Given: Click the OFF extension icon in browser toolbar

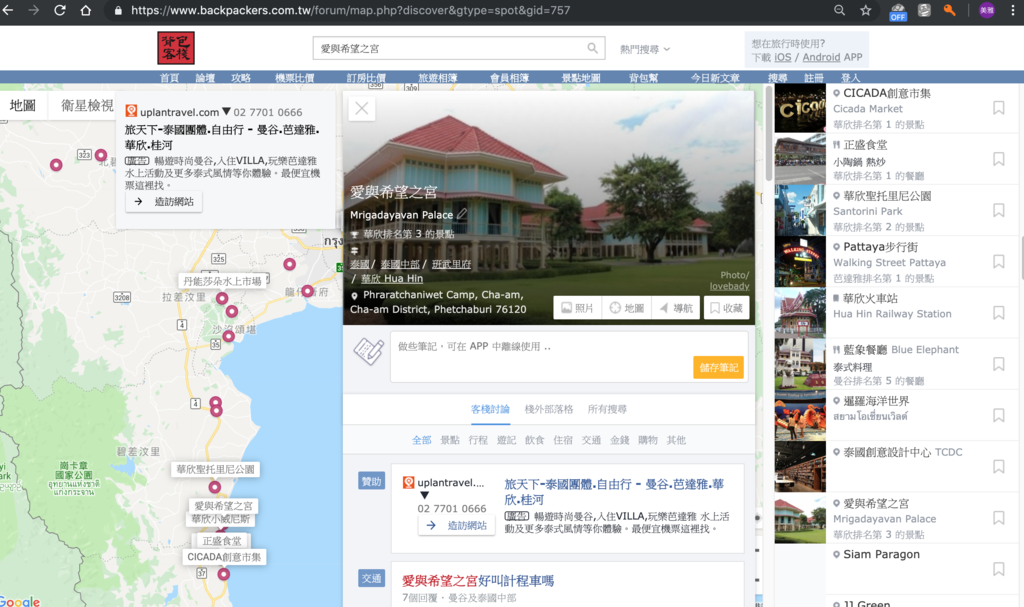Looking at the screenshot, I should click(898, 12).
